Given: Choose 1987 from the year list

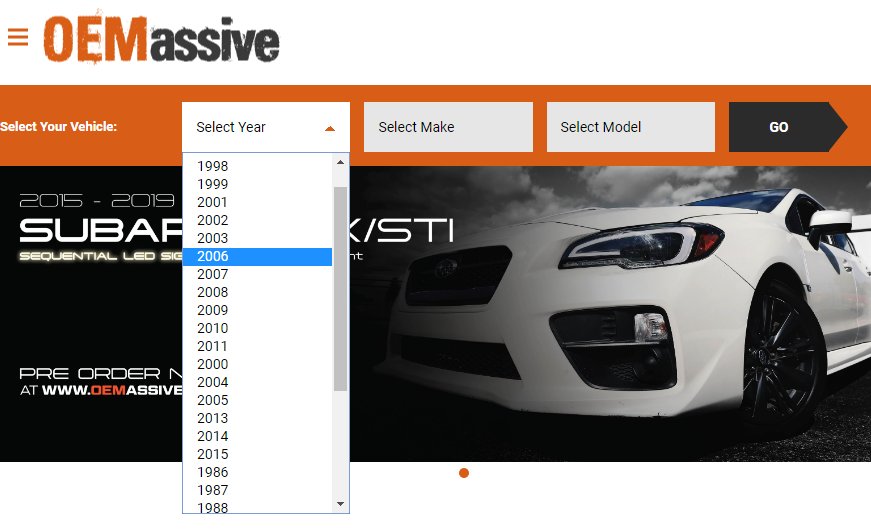Looking at the screenshot, I should coord(258,490).
